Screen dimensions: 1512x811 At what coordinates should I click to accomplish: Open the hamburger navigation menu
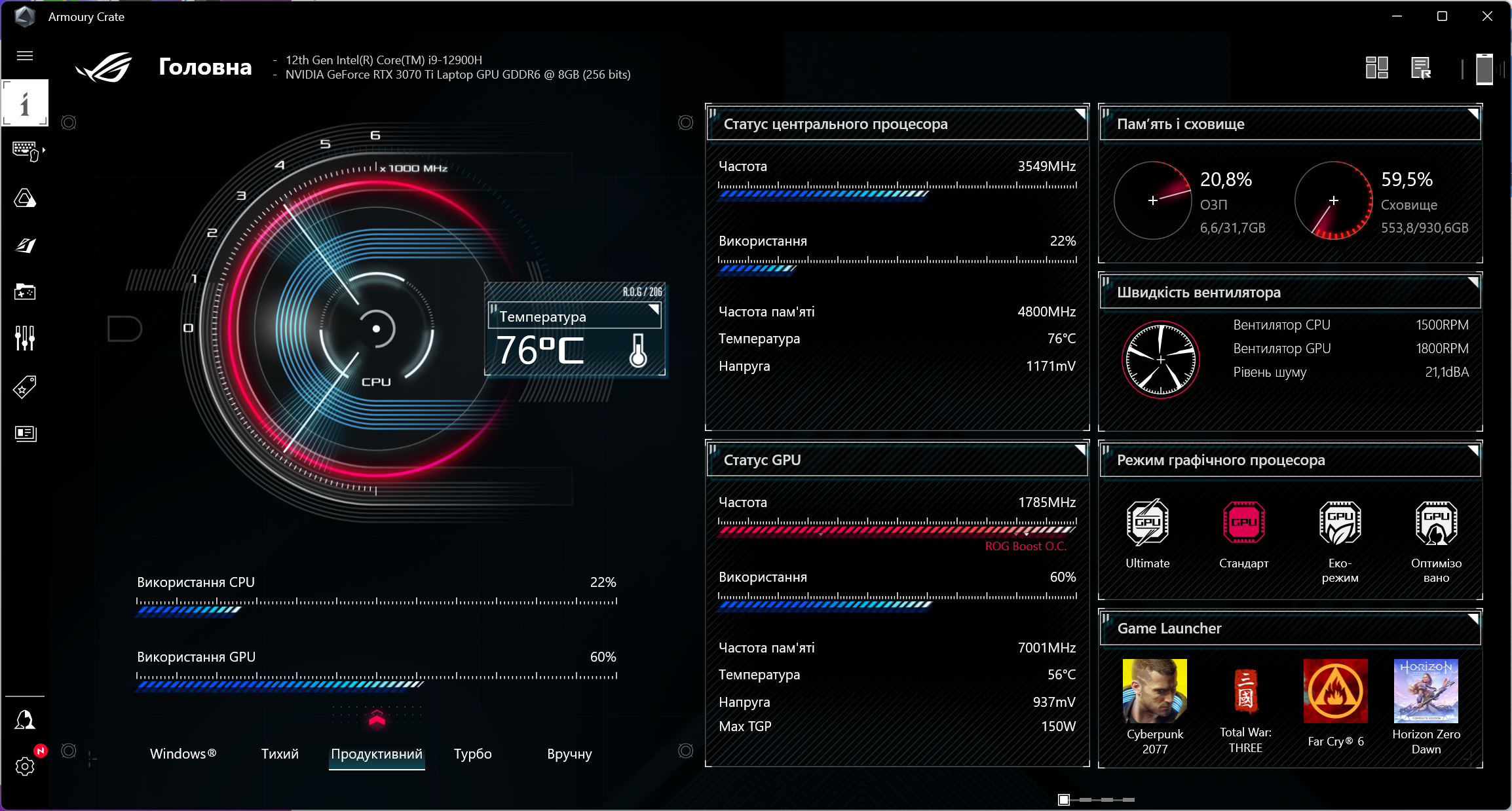25,56
